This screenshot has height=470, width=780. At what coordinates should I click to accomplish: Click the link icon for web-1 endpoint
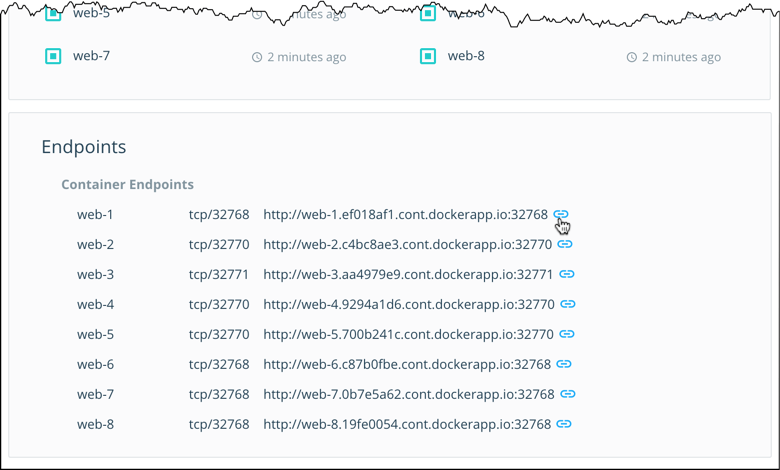560,214
